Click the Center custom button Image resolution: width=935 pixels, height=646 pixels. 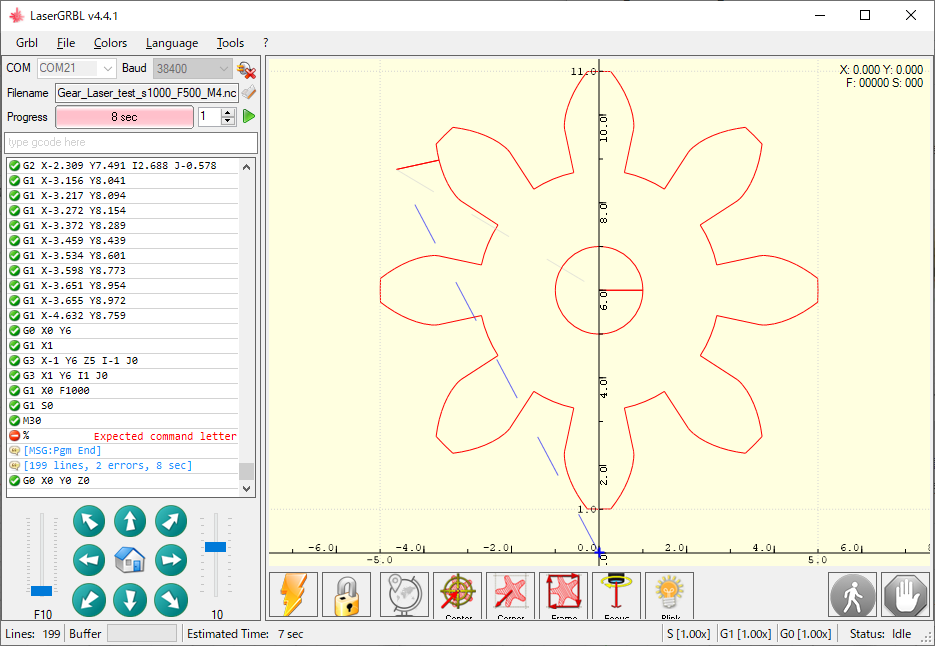(x=457, y=595)
